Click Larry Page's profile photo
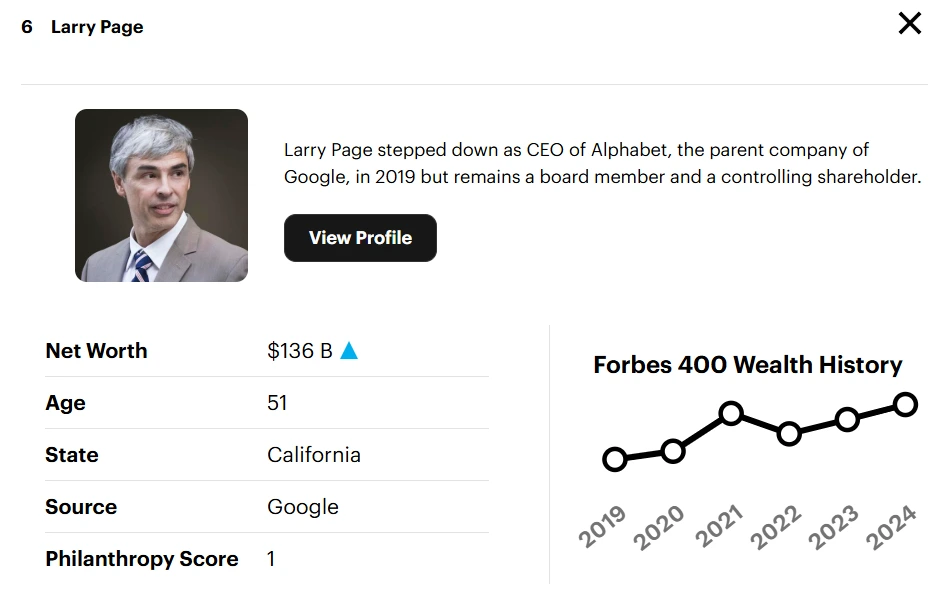Viewport: 949px width, 599px height. (x=161, y=195)
